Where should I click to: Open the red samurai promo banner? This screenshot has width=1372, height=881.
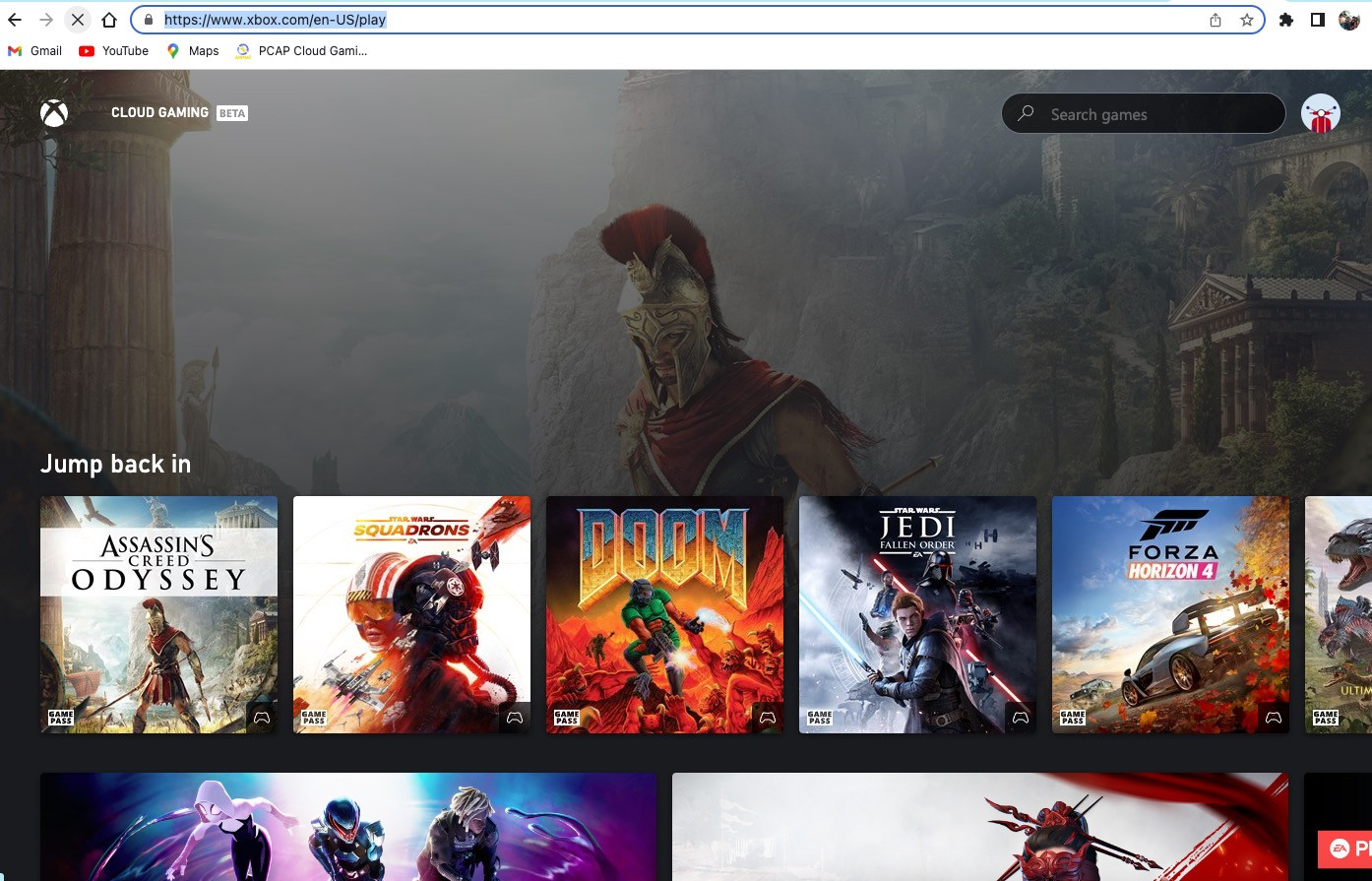(980, 827)
